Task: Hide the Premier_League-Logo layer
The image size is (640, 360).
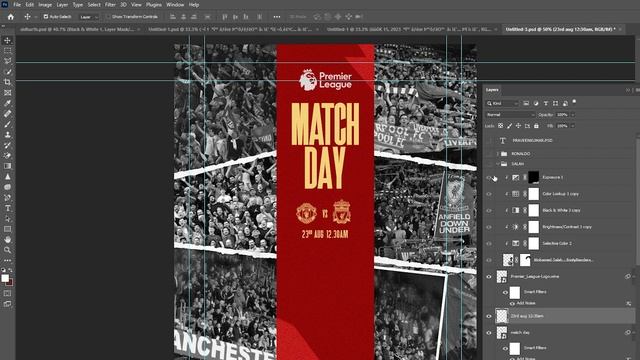Action: click(489, 276)
